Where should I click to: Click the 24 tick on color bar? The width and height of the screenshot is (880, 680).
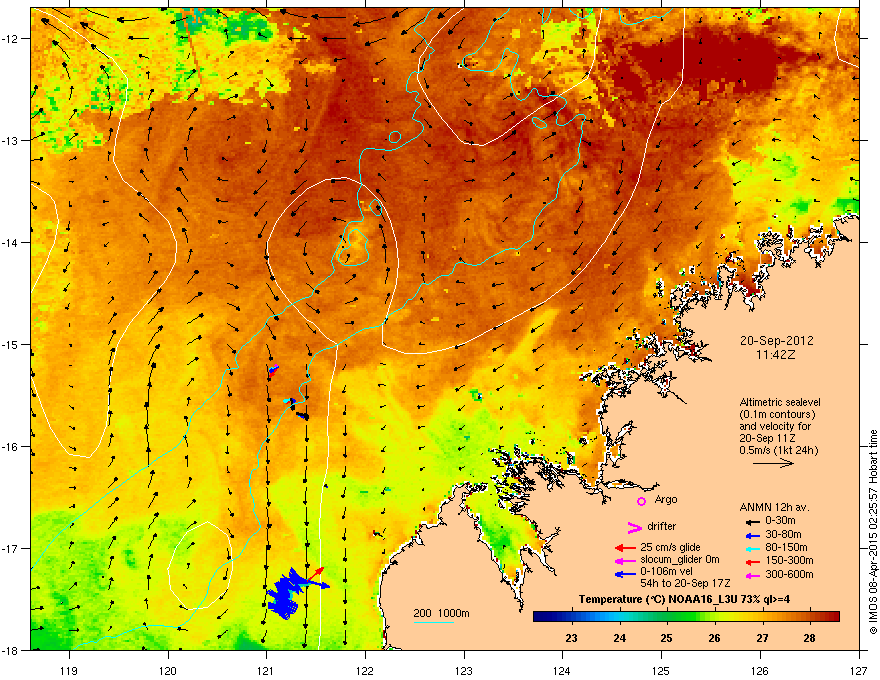pos(619,638)
